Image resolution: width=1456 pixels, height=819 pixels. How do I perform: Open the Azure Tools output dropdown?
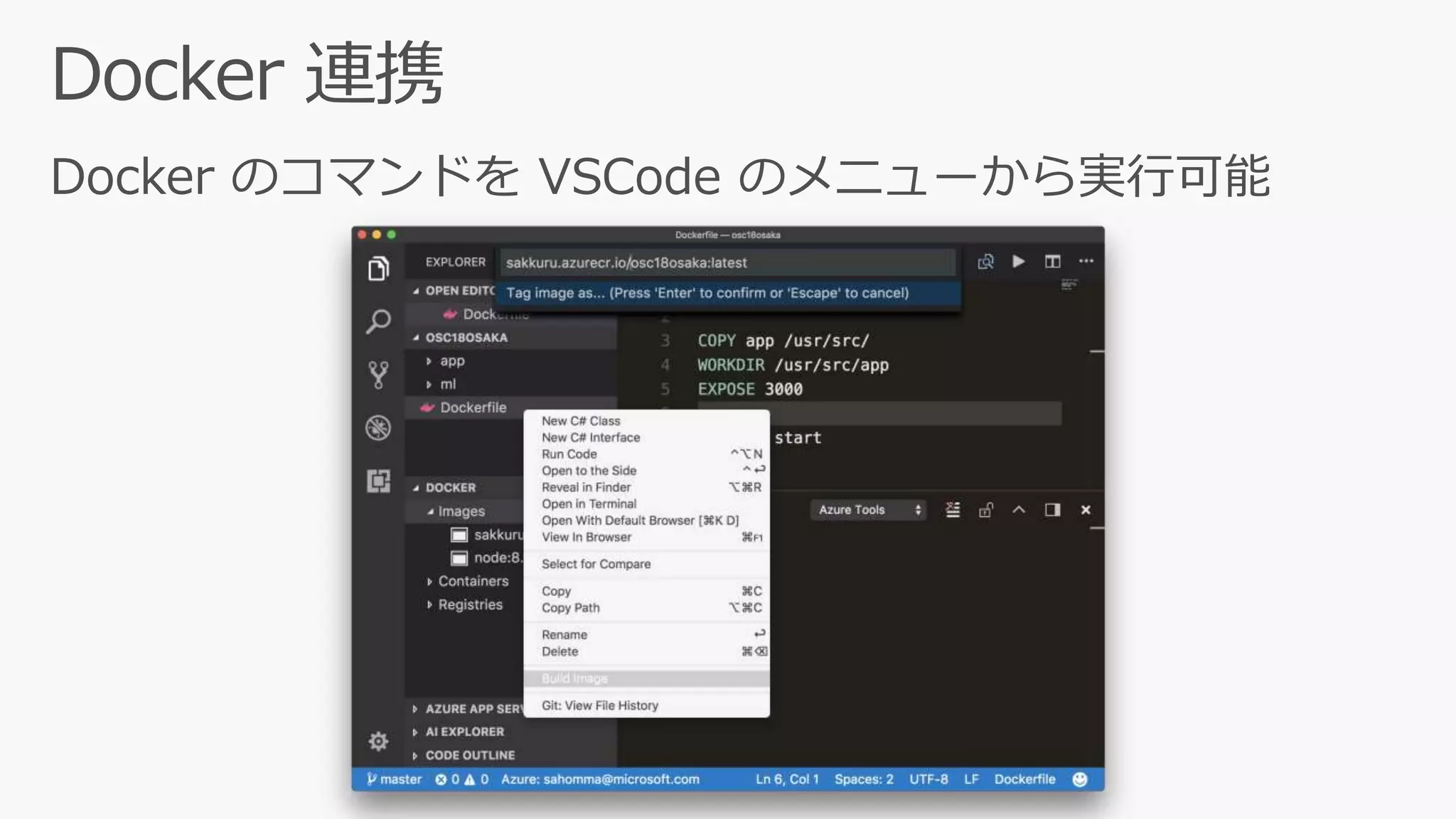868,510
